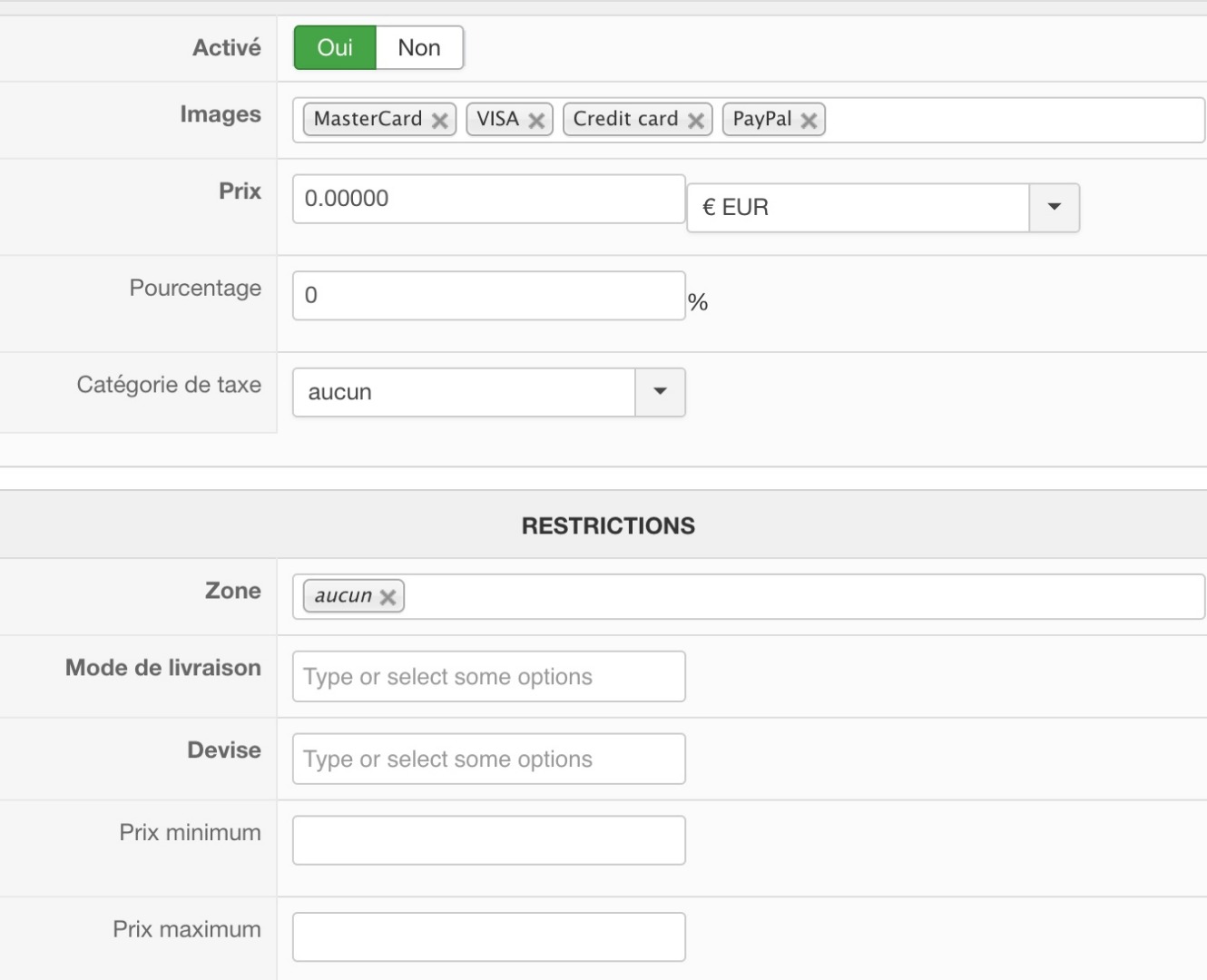The height and width of the screenshot is (980, 1207).
Task: Set Activé to Oui
Action: (x=334, y=48)
